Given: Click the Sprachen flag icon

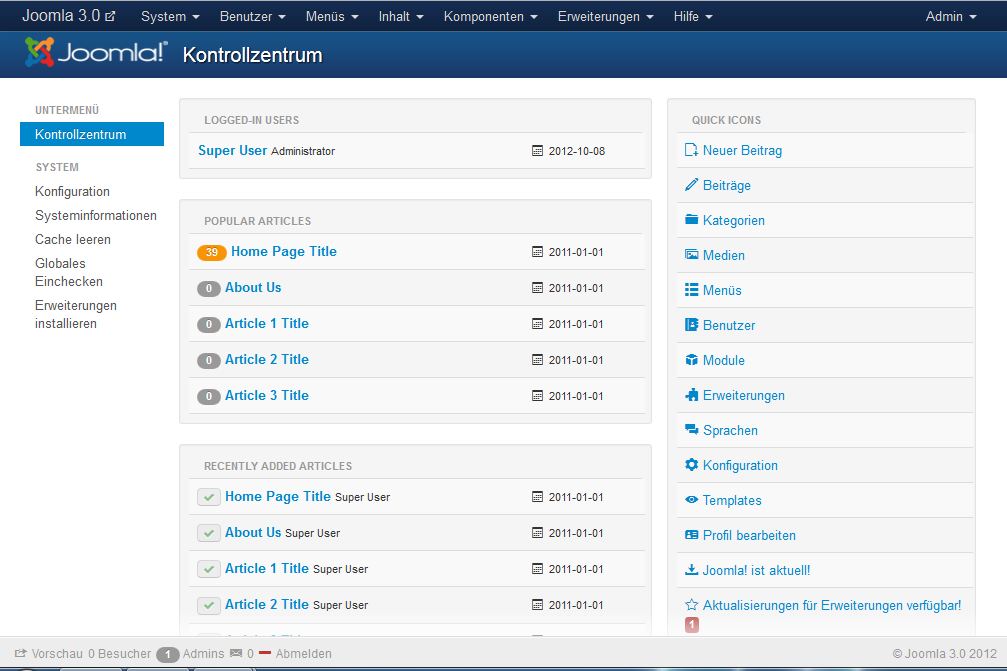Looking at the screenshot, I should coord(690,430).
